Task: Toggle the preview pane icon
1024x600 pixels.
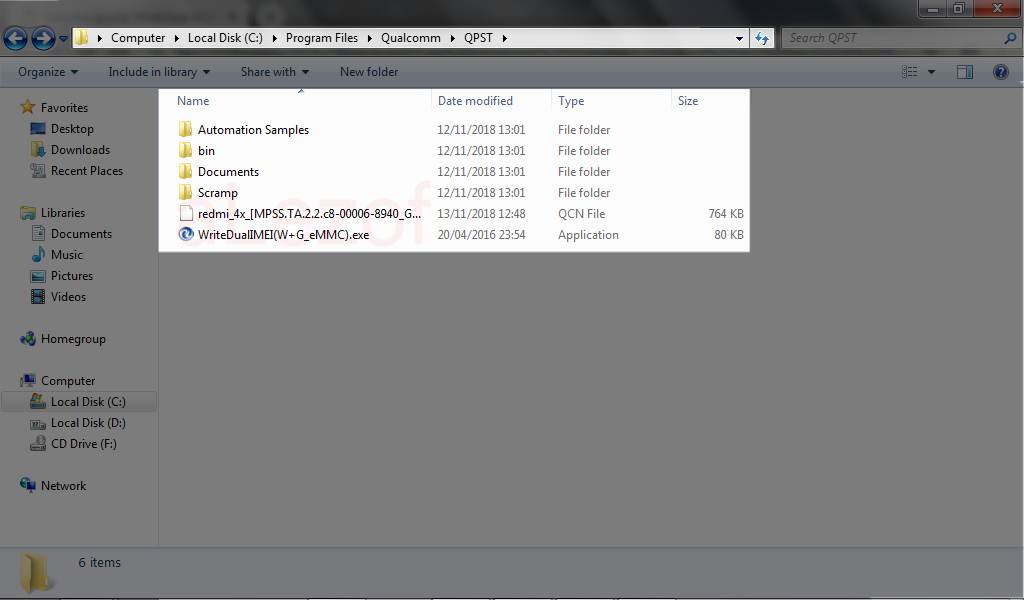Action: 965,72
